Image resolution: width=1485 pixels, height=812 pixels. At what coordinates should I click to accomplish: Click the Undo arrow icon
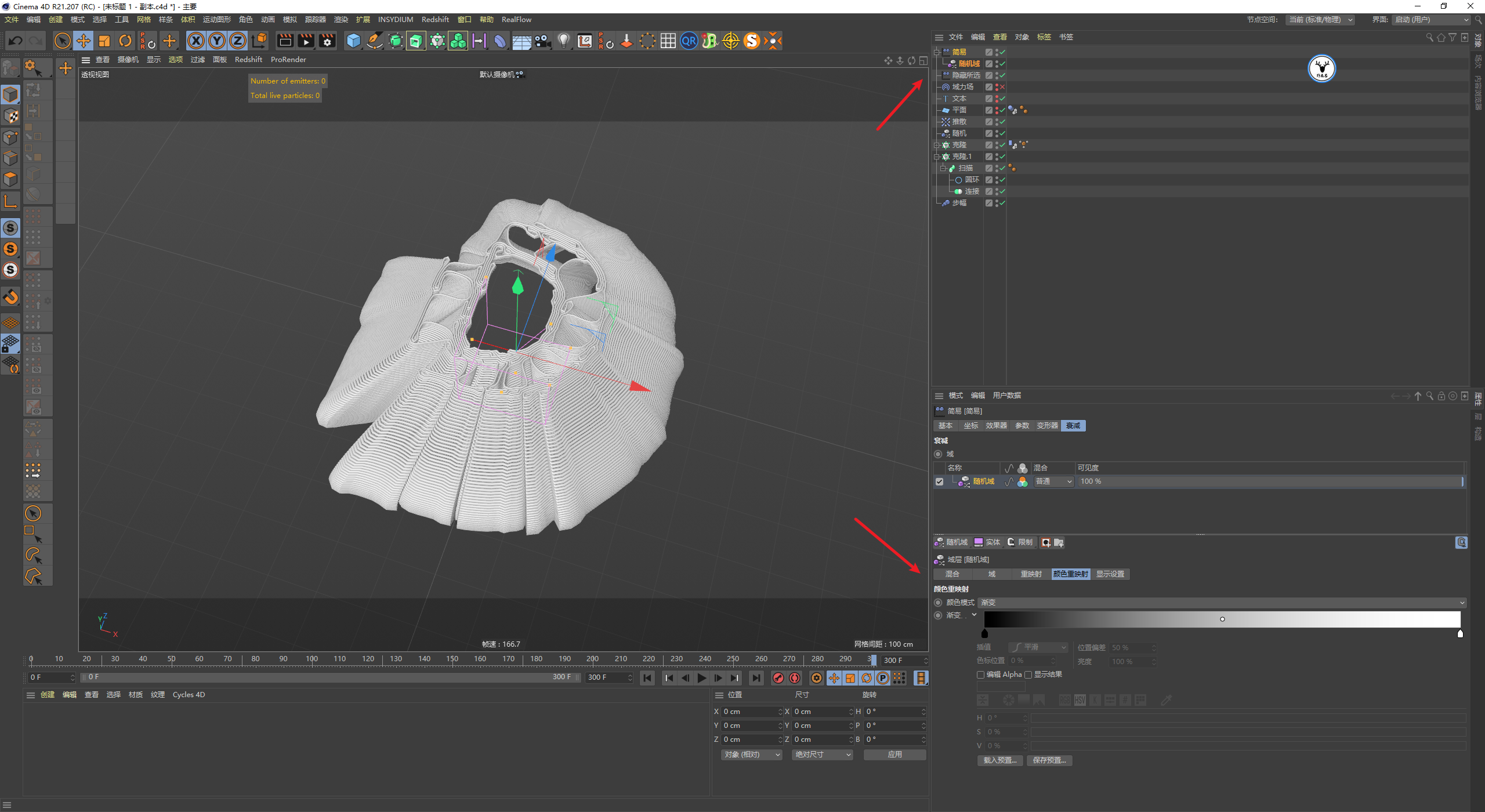[16, 41]
